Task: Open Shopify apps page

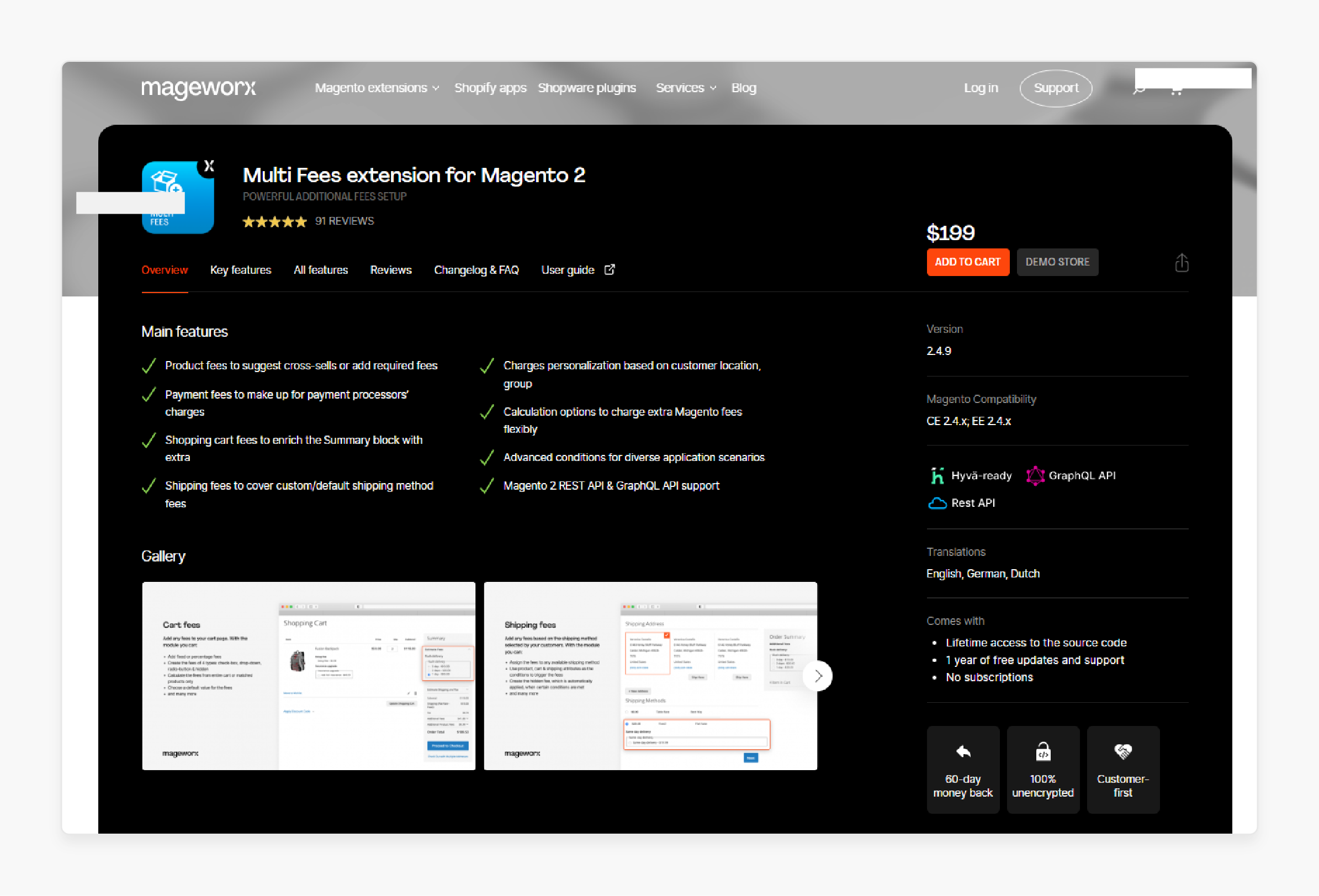Action: 490,88
